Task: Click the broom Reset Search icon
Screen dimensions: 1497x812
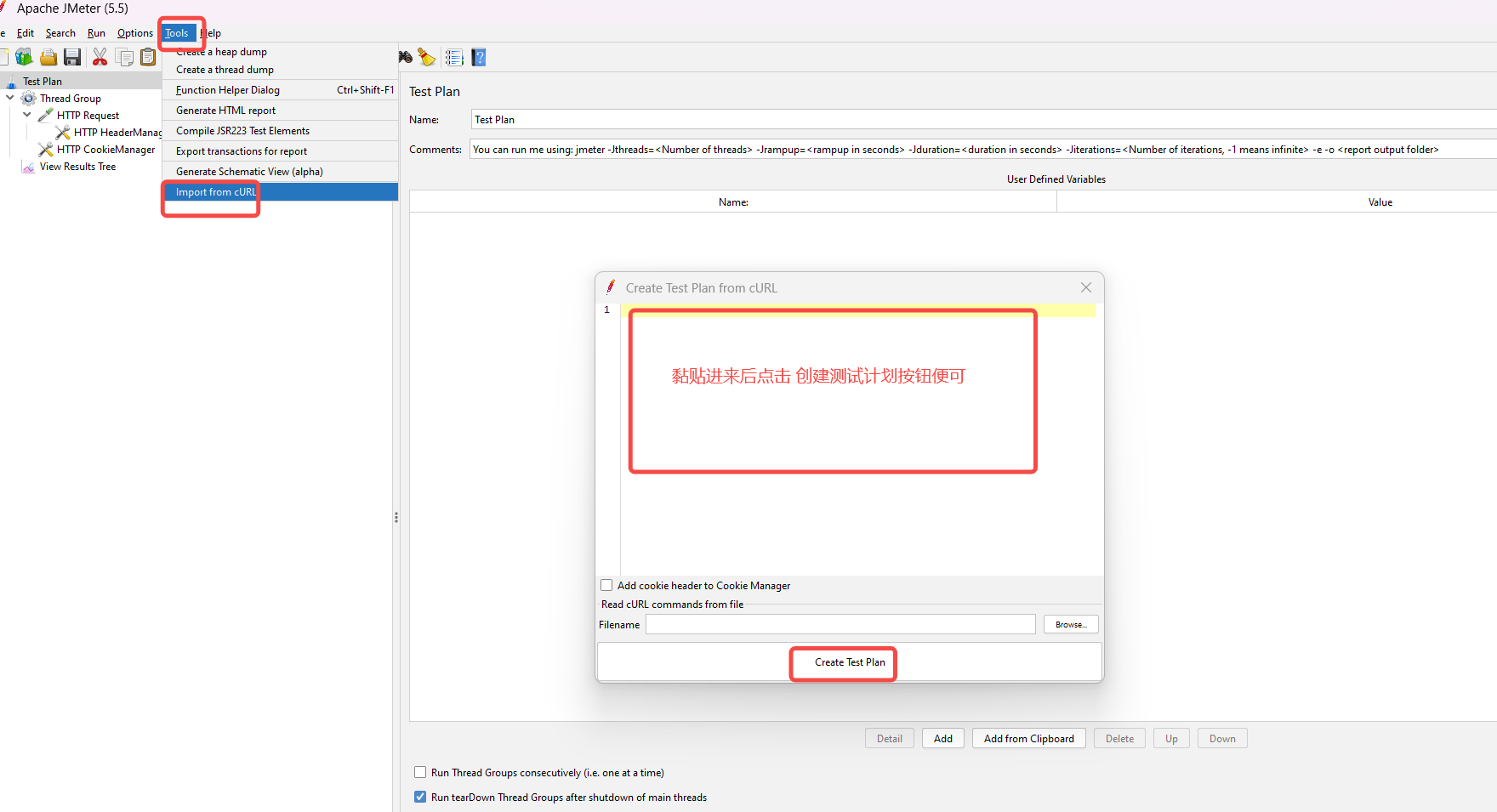Action: (427, 57)
